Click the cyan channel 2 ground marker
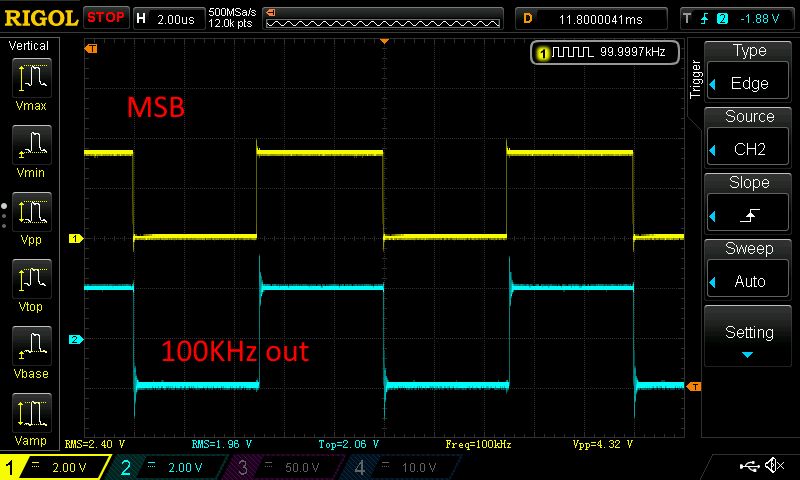800x480 pixels. [x=76, y=339]
